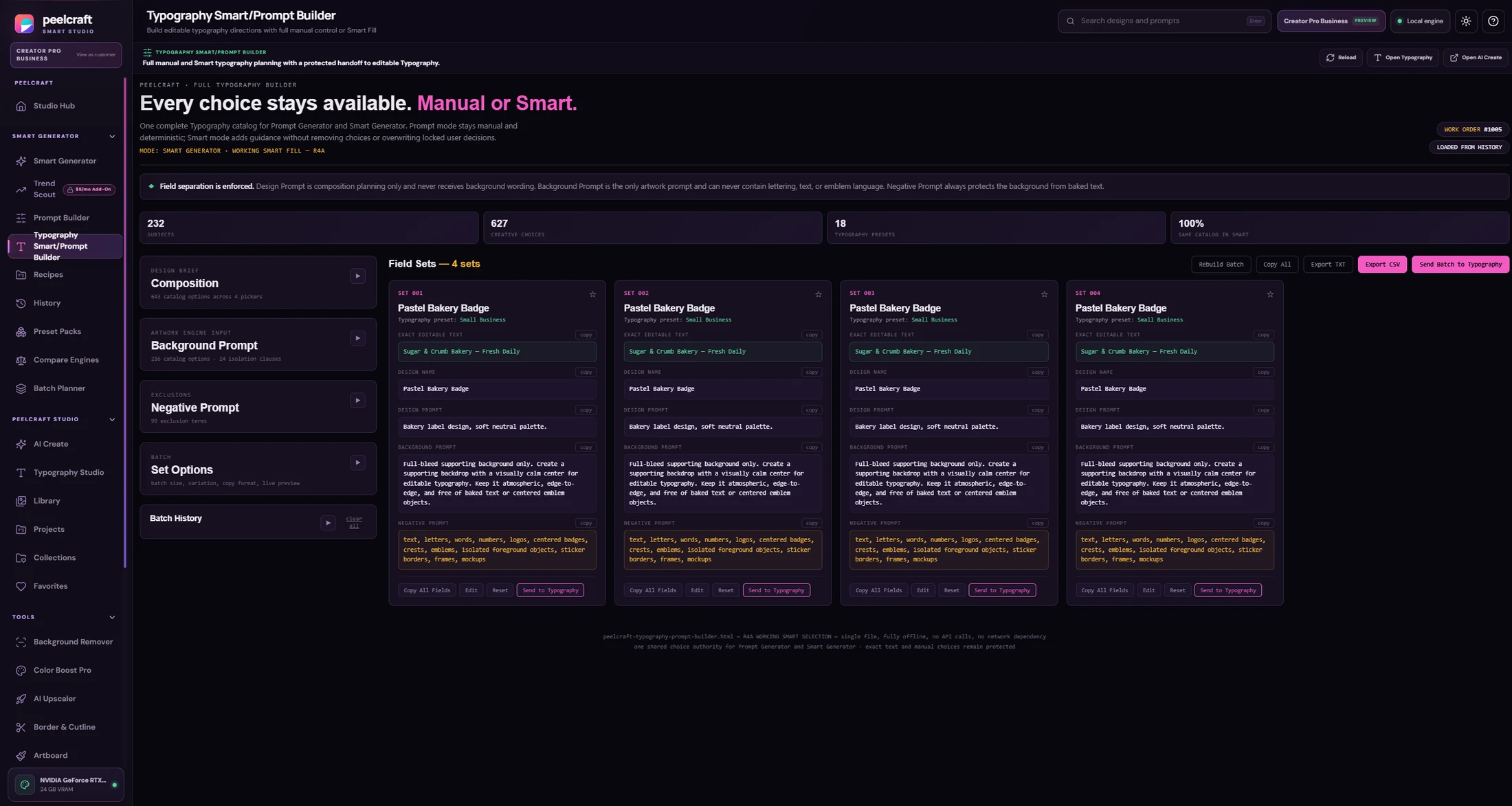
Task: Open AI Create icon
Action: click(21, 445)
